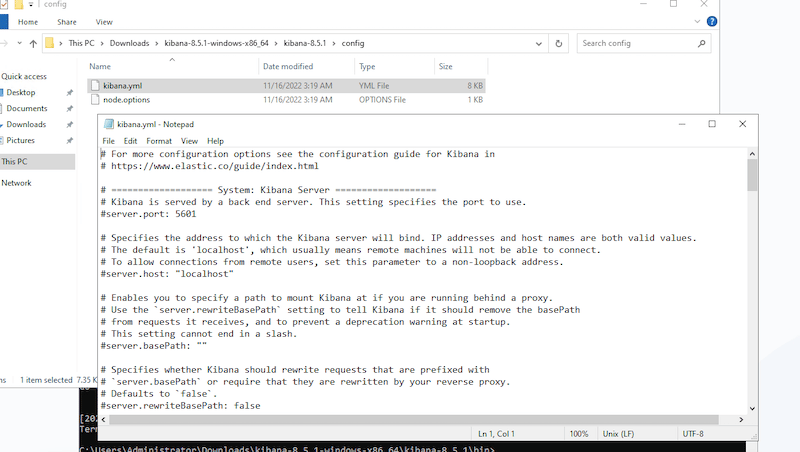Click Unix (LF) status bar entry
This screenshot has width=800, height=452.
click(x=618, y=434)
